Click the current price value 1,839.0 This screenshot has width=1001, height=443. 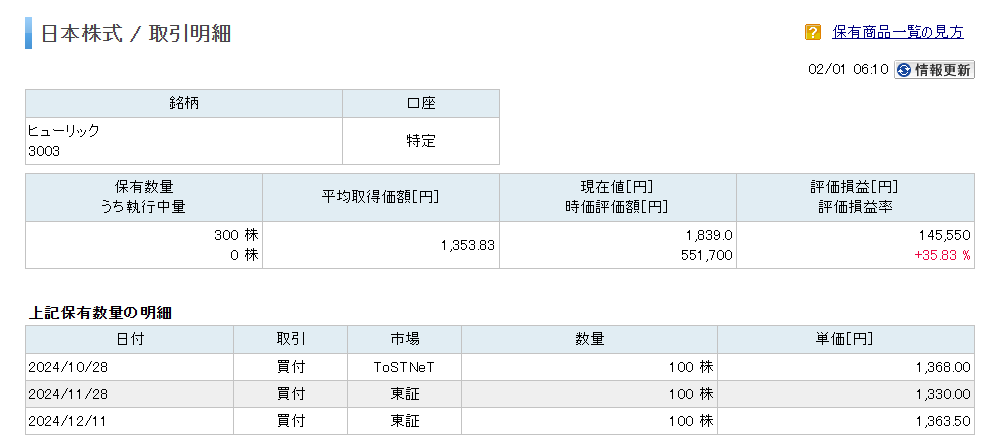coord(709,235)
